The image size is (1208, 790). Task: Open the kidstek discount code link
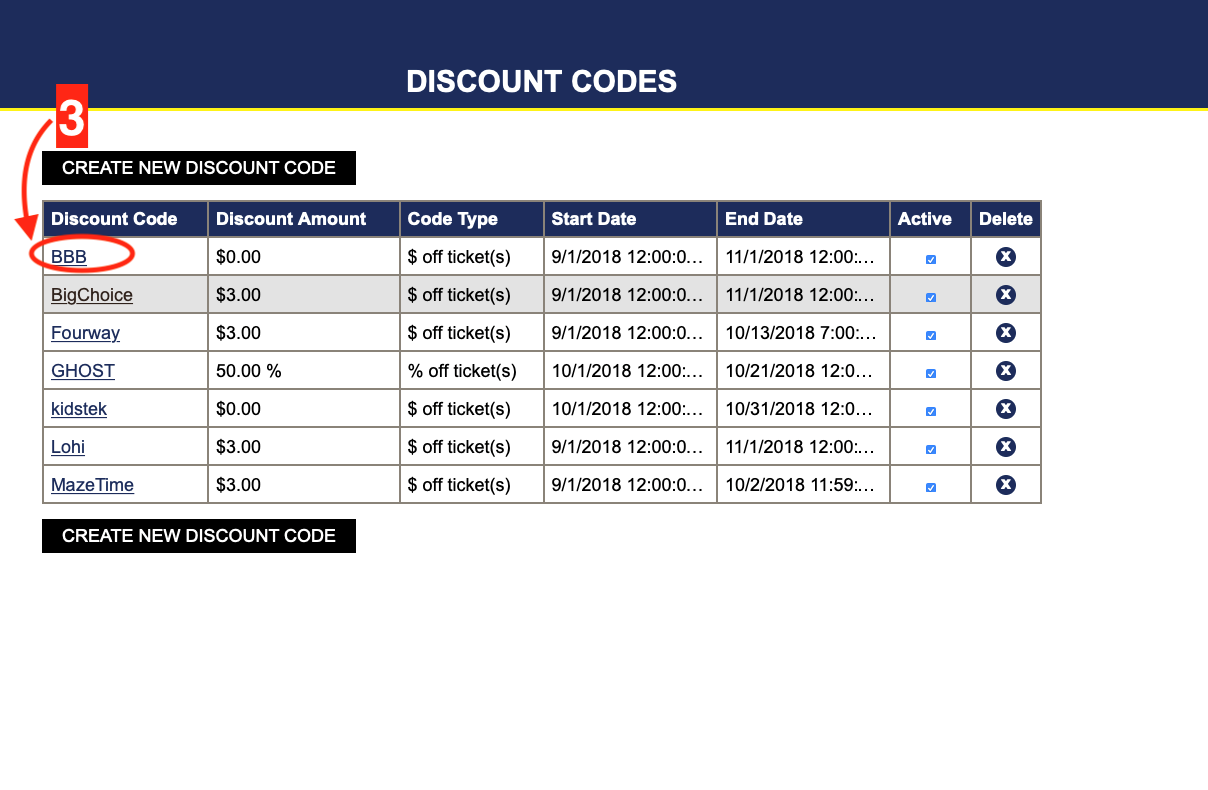[79, 409]
